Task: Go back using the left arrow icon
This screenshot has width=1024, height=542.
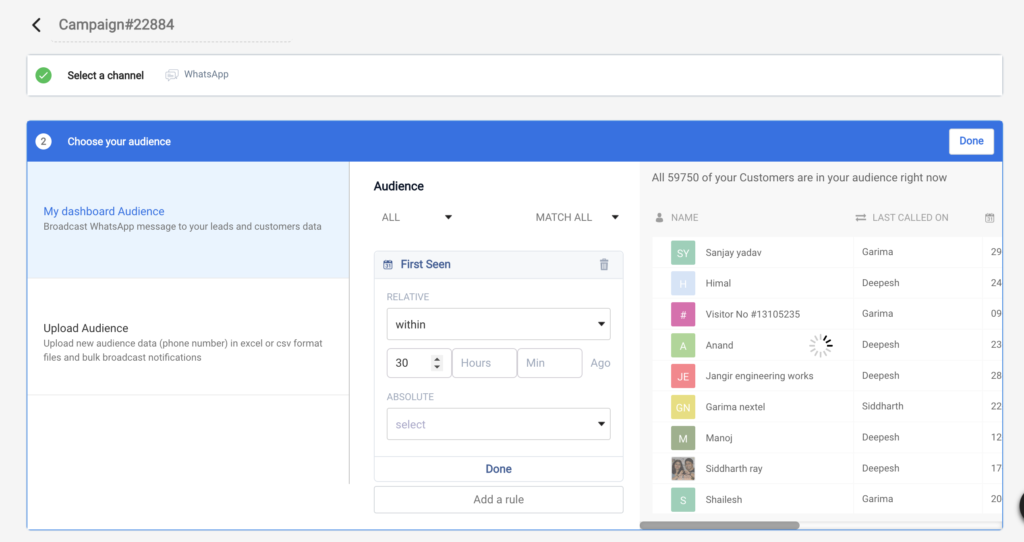Action: (x=36, y=25)
